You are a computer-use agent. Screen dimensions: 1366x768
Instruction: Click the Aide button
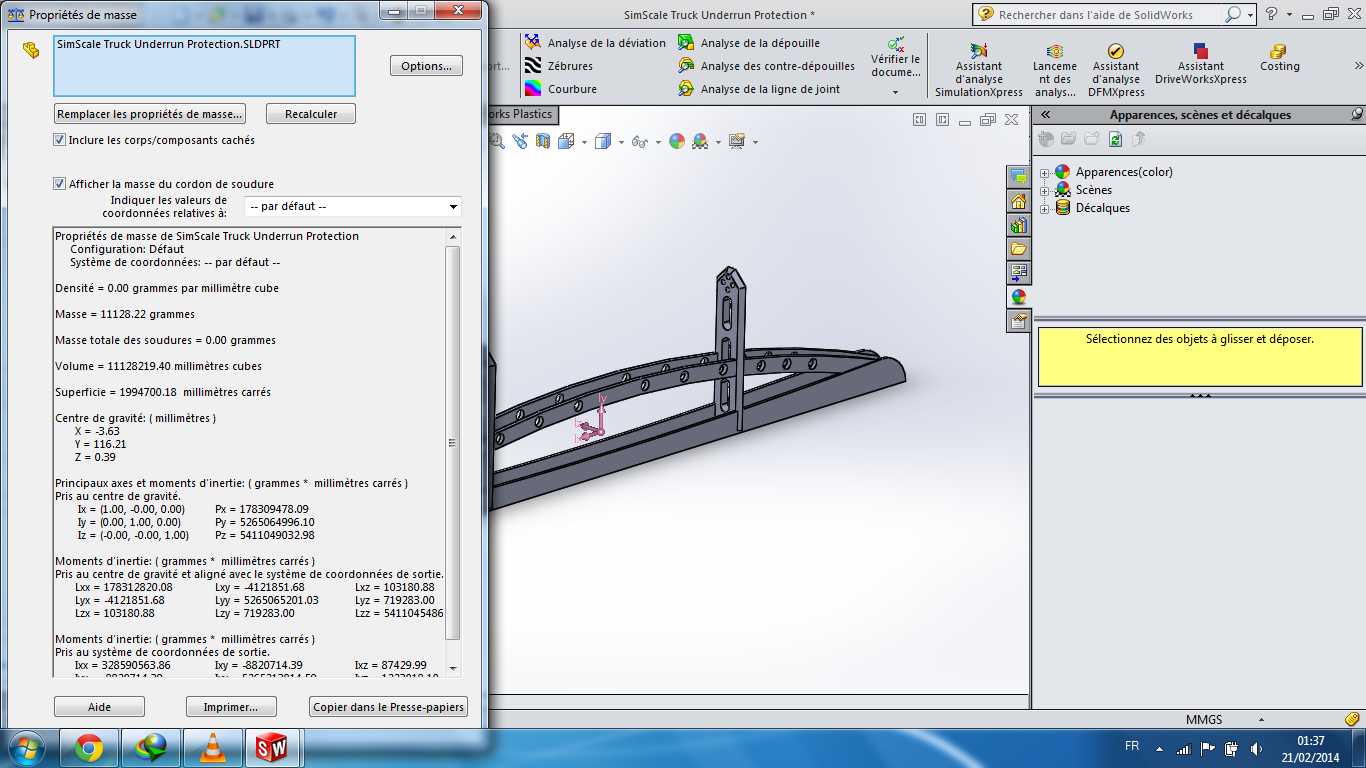pyautogui.click(x=99, y=707)
